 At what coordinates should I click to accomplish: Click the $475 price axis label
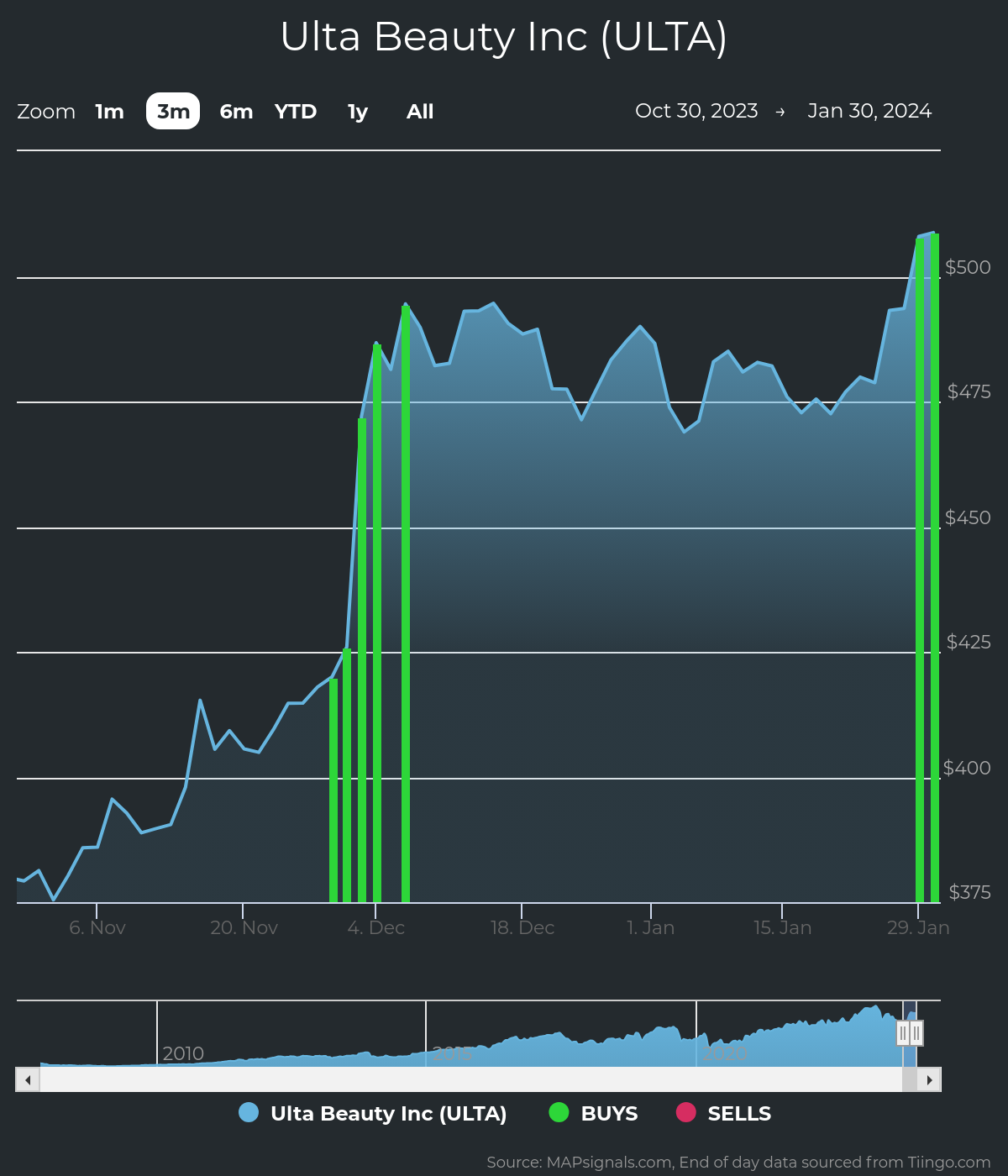969,391
